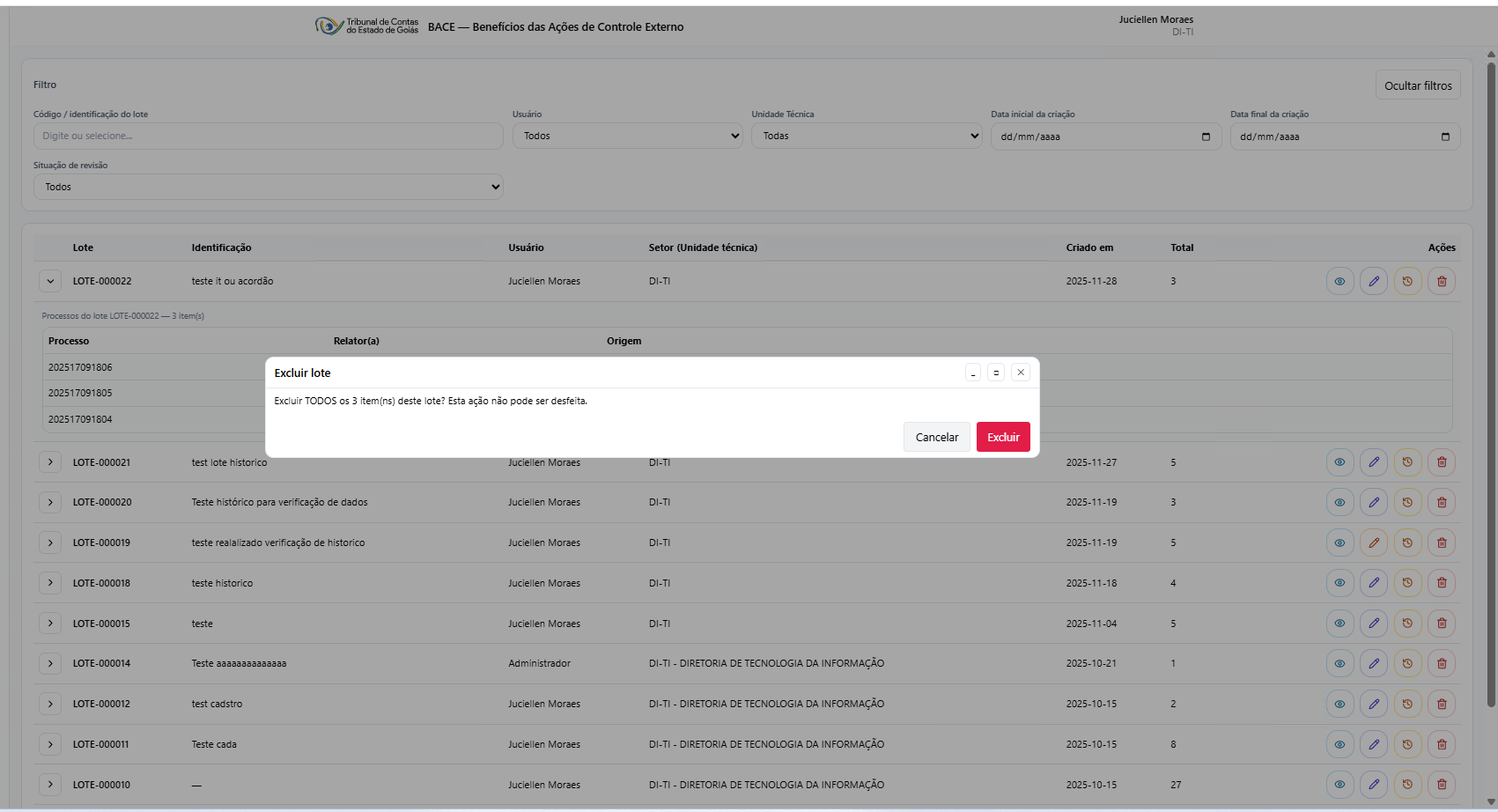1498x812 pixels.
Task: Click trash delete icon for LOTE-000019
Action: pyautogui.click(x=1442, y=543)
